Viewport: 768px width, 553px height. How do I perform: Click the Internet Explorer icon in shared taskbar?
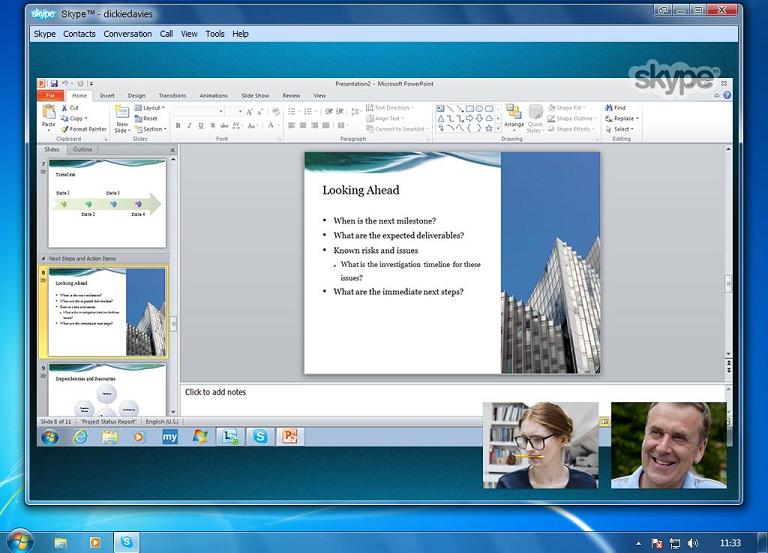[80, 436]
